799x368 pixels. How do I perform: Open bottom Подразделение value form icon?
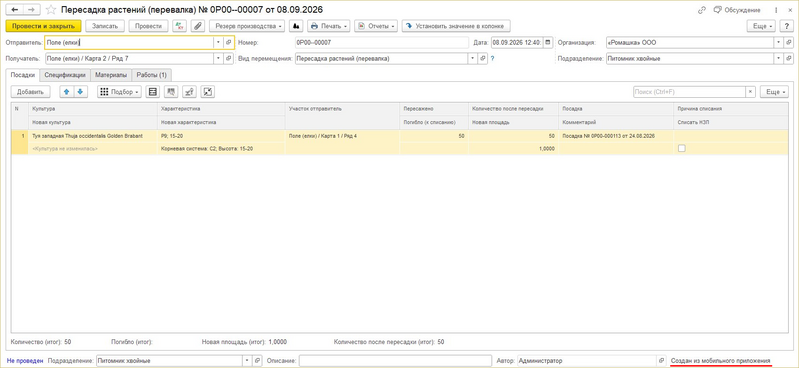pos(257,360)
